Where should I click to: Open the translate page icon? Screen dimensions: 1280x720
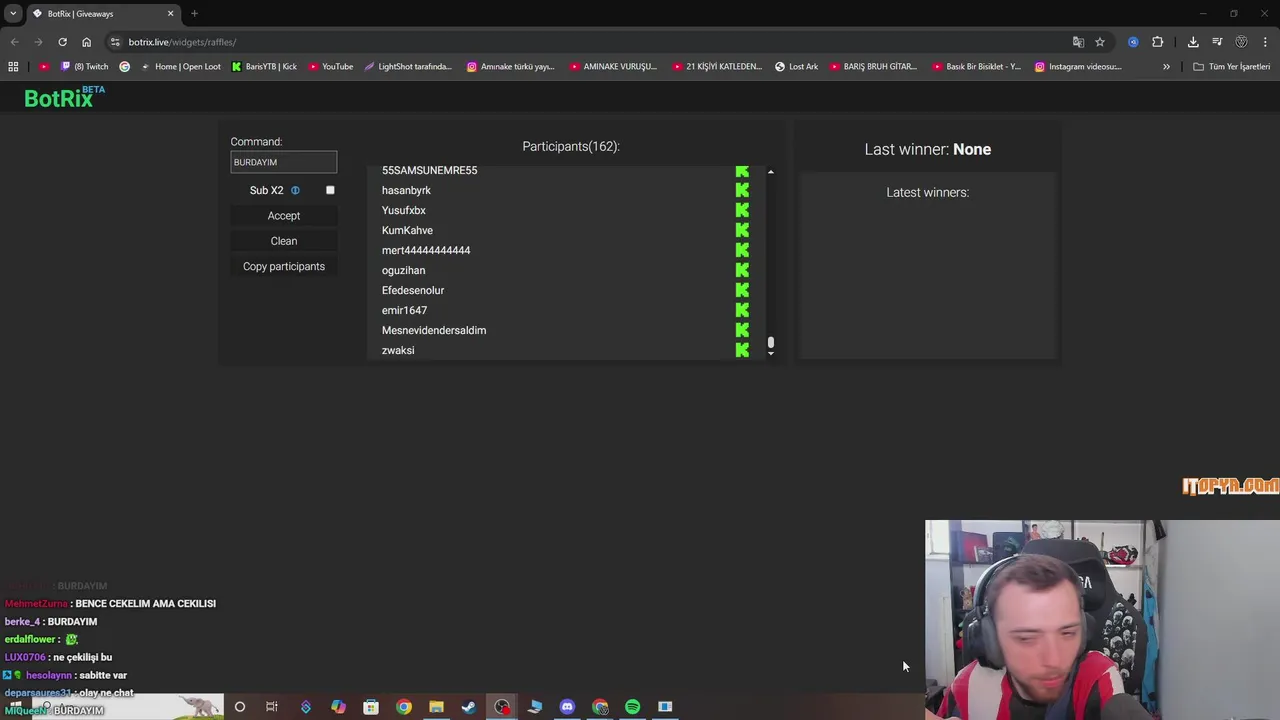click(x=1078, y=42)
